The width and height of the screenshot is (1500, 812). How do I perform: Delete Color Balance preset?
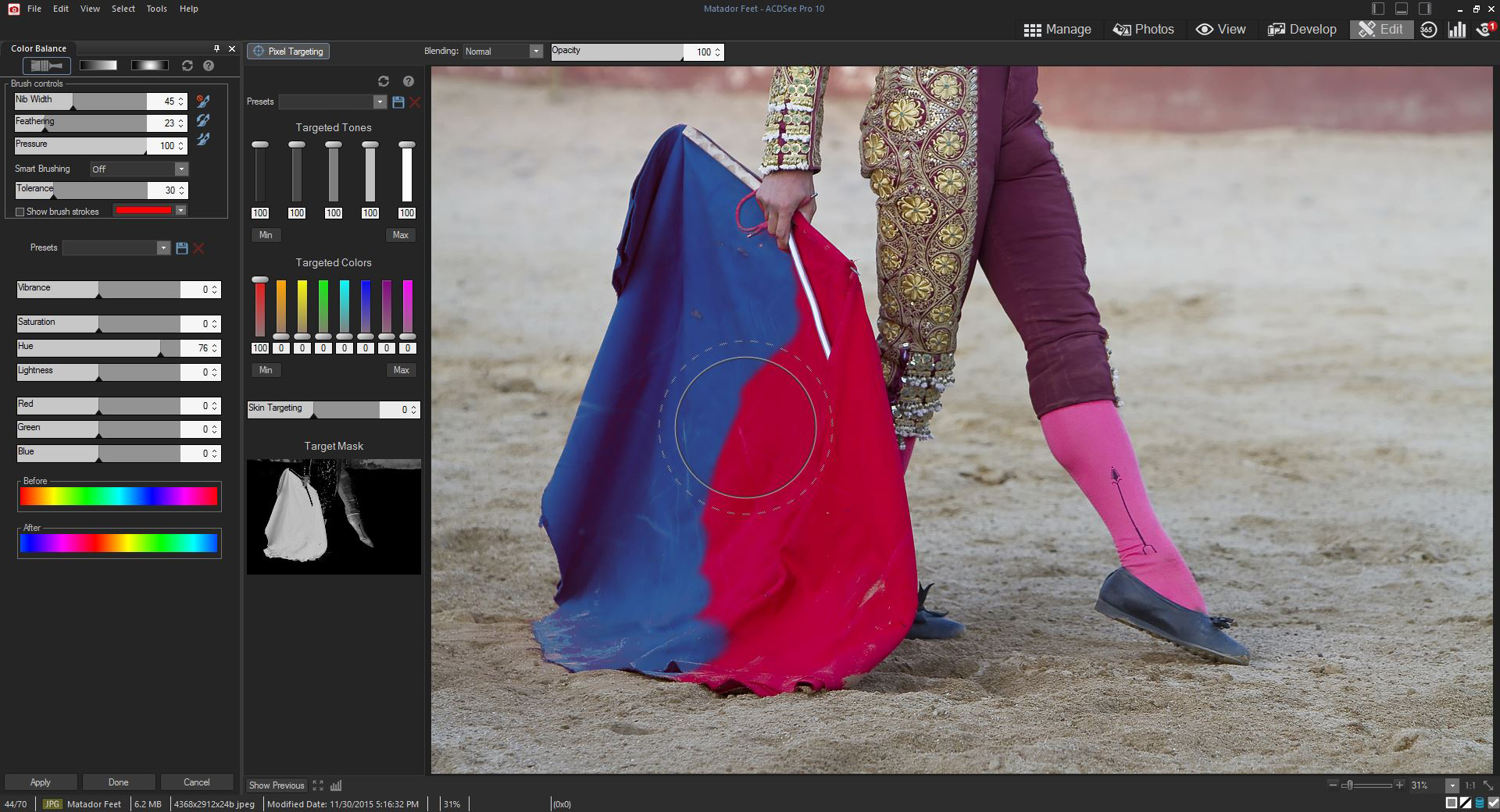[x=198, y=248]
